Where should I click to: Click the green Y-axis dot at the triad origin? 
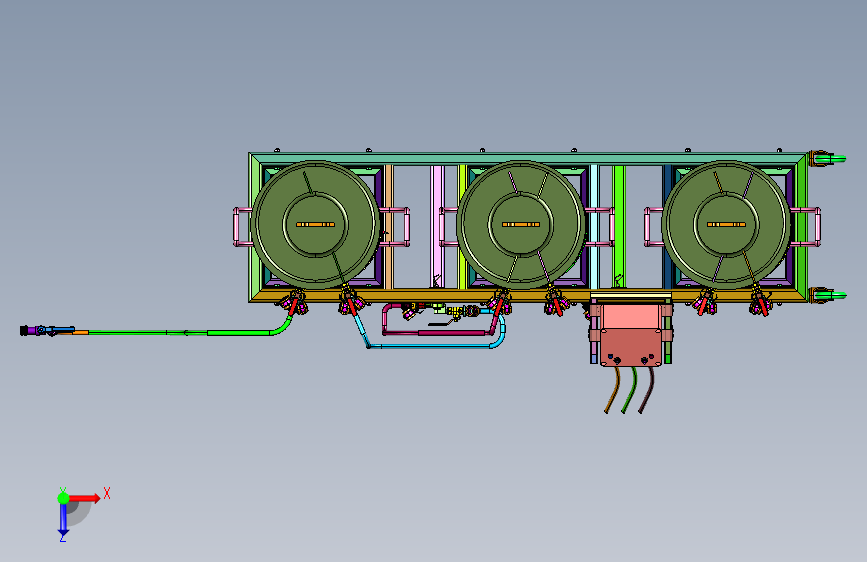[64, 498]
